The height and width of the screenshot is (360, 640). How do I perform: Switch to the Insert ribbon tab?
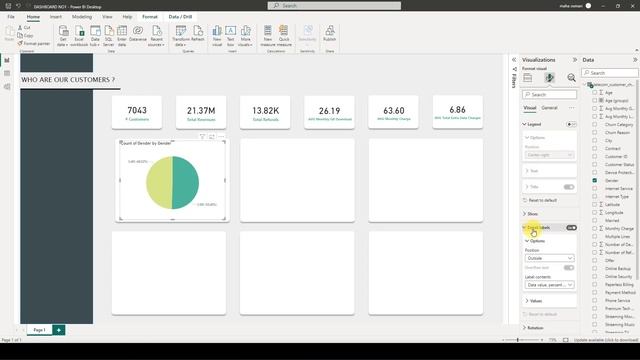[x=56, y=17]
